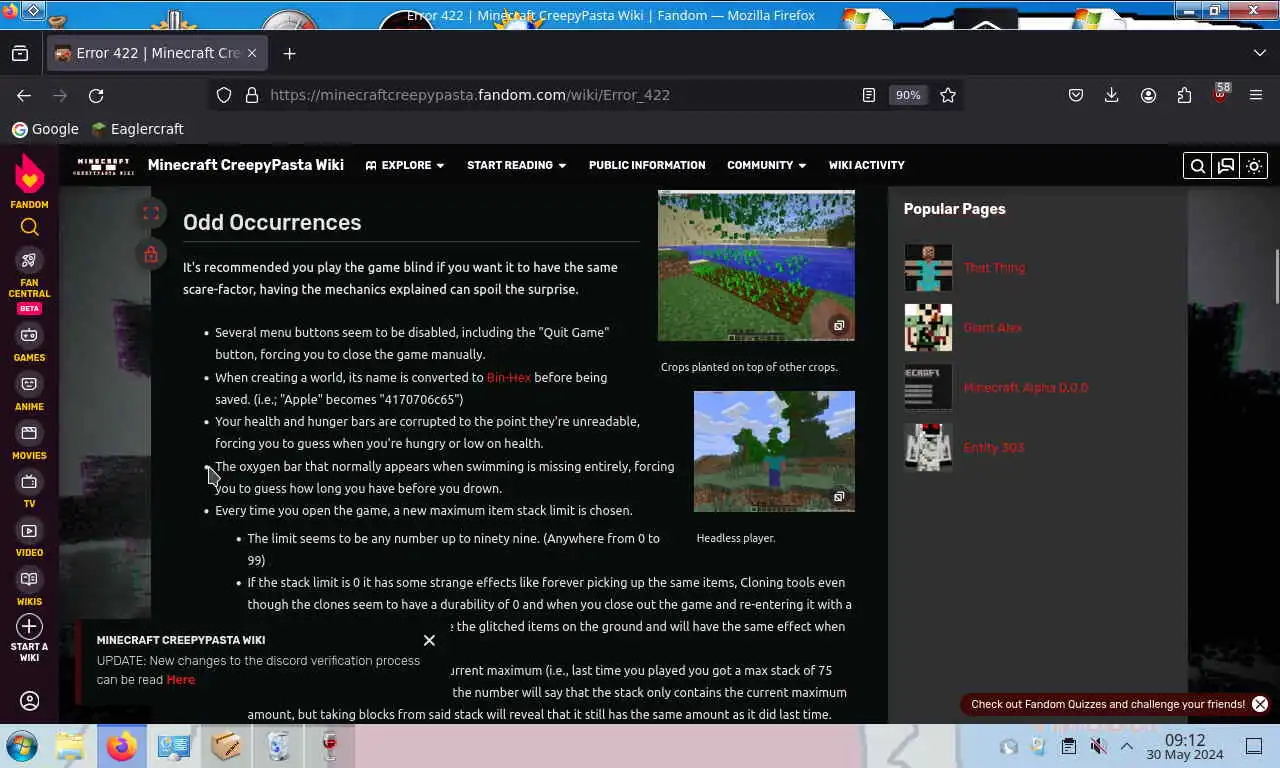1280x768 pixels.
Task: Enlarge the crops planted image
Action: pyautogui.click(x=839, y=325)
